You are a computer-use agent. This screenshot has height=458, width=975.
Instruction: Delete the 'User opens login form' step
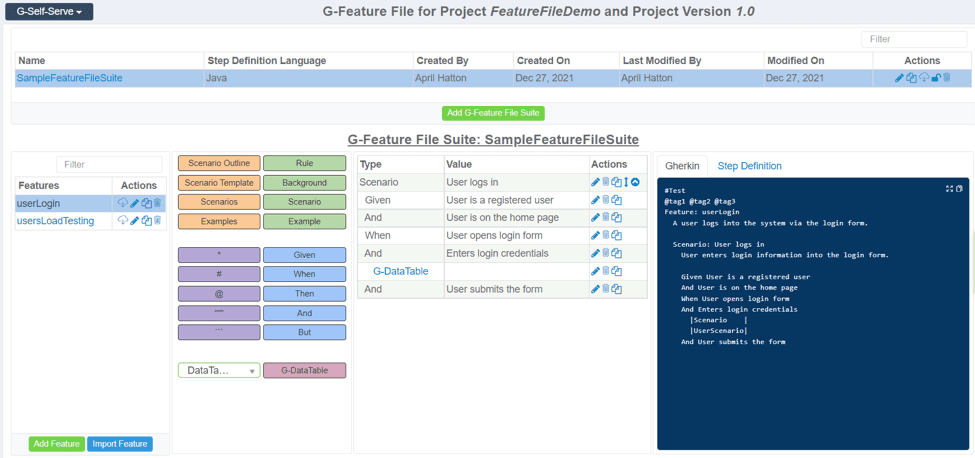[606, 236]
